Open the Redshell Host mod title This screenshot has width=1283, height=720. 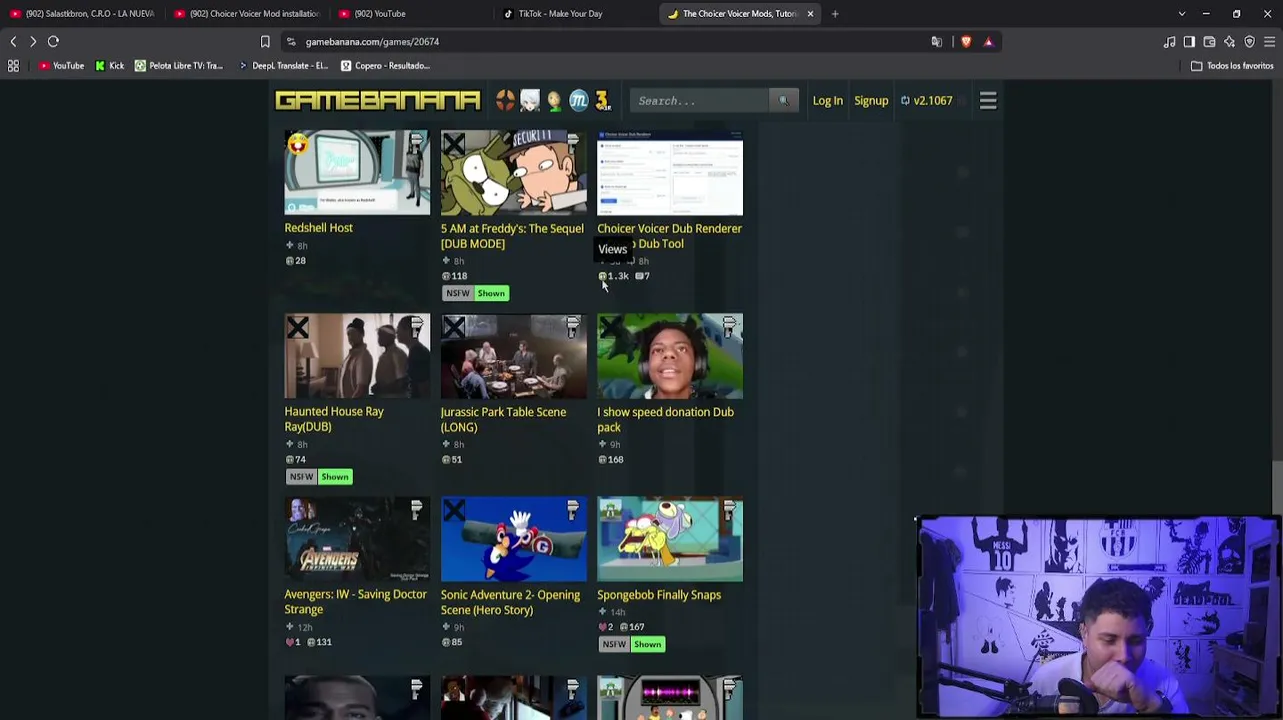coord(318,228)
